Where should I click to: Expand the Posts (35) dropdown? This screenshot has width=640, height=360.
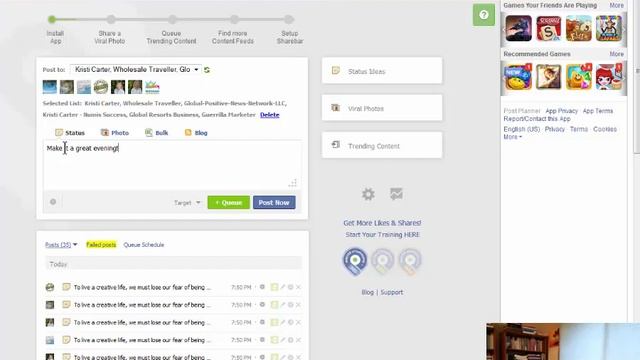61,245
